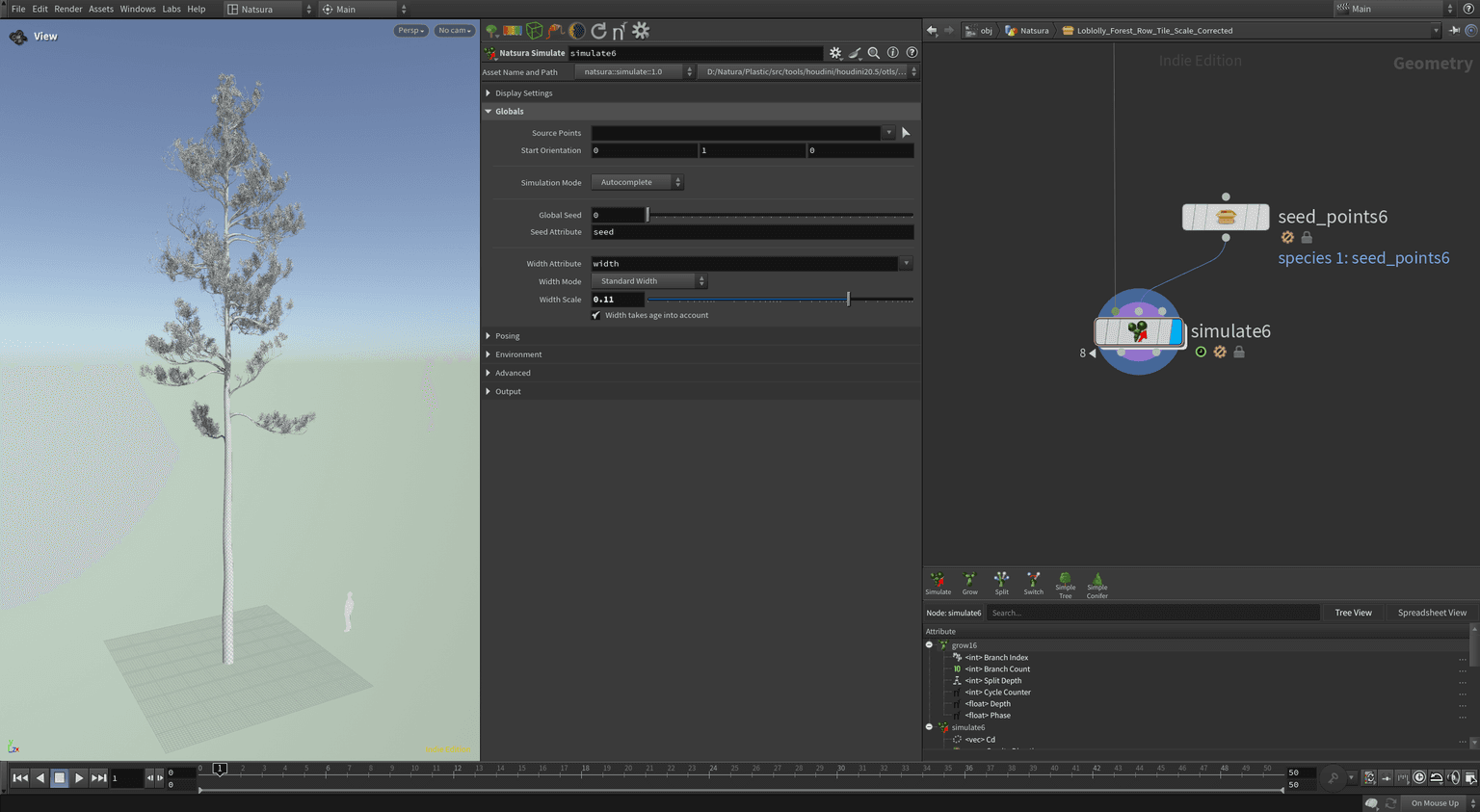This screenshot has height=812, width=1480.
Task: Switch to Tree View
Action: 1353,613
